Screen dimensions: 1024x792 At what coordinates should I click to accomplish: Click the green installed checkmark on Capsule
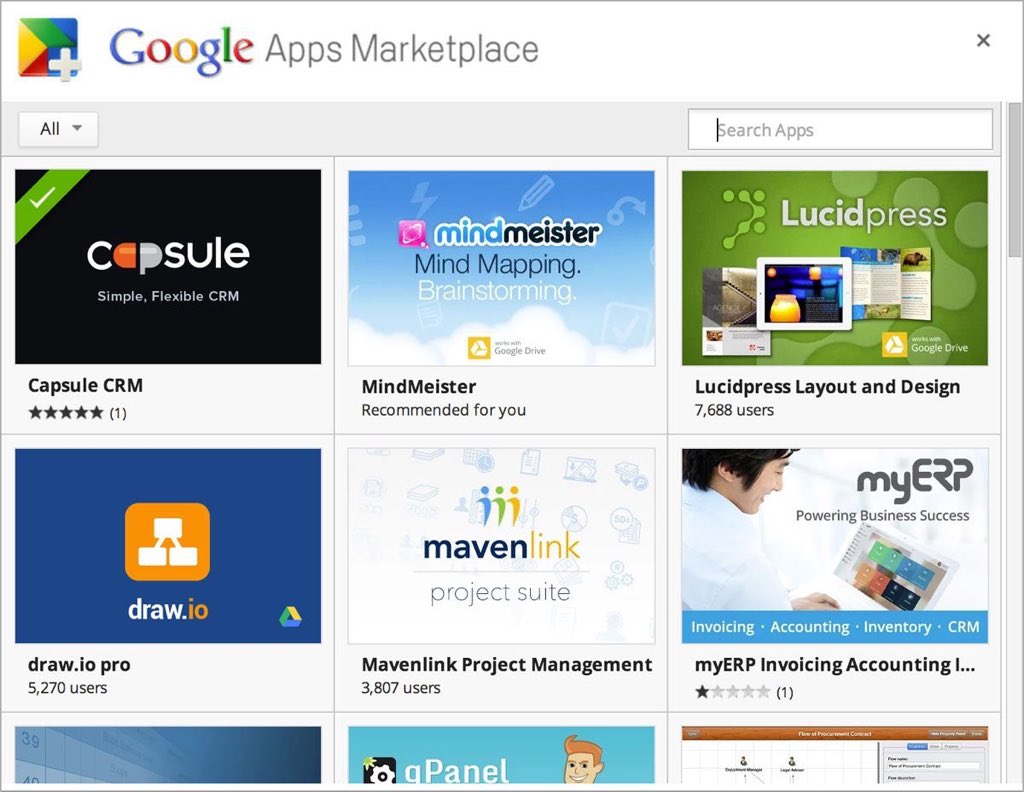click(41, 196)
